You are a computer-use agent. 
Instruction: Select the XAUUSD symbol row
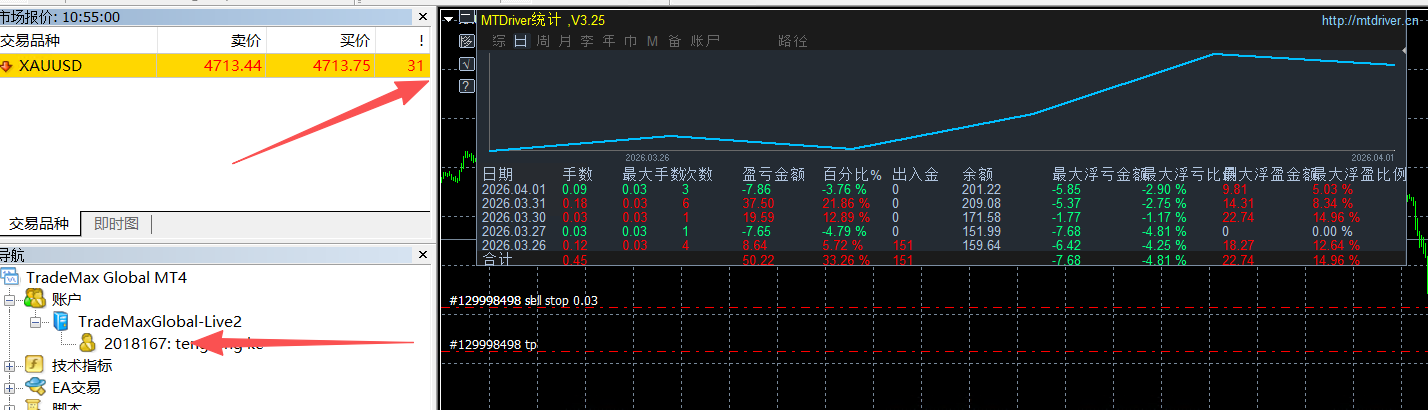tap(215, 66)
